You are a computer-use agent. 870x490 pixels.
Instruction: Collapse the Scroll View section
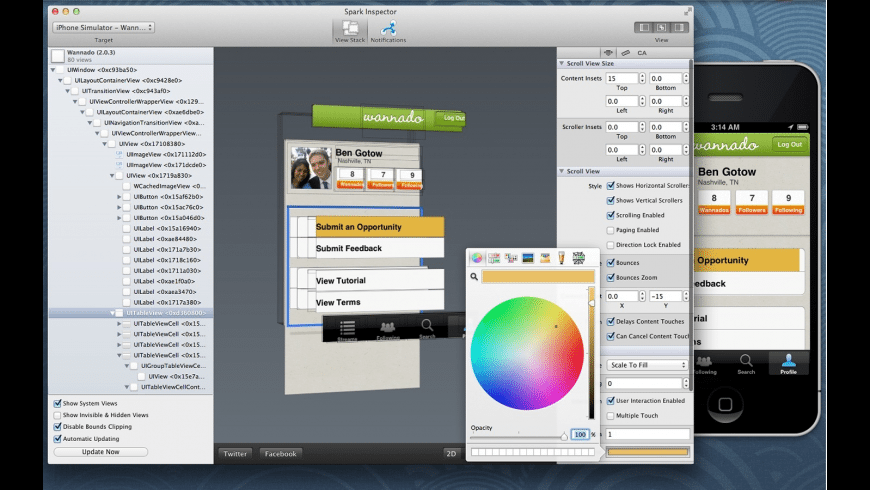pyautogui.click(x=562, y=171)
